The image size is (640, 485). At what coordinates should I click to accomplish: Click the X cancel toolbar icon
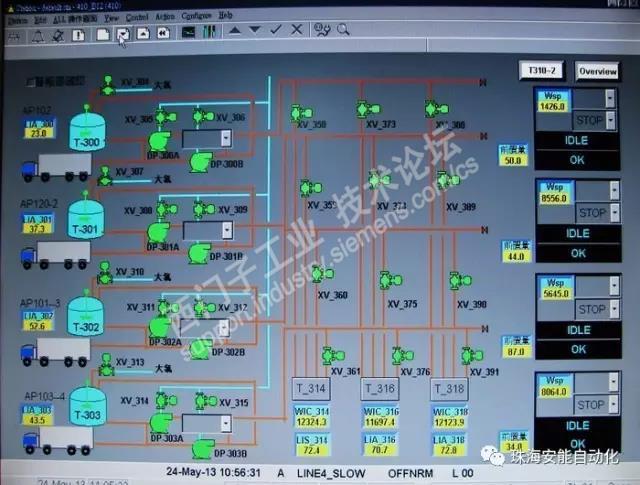297,29
